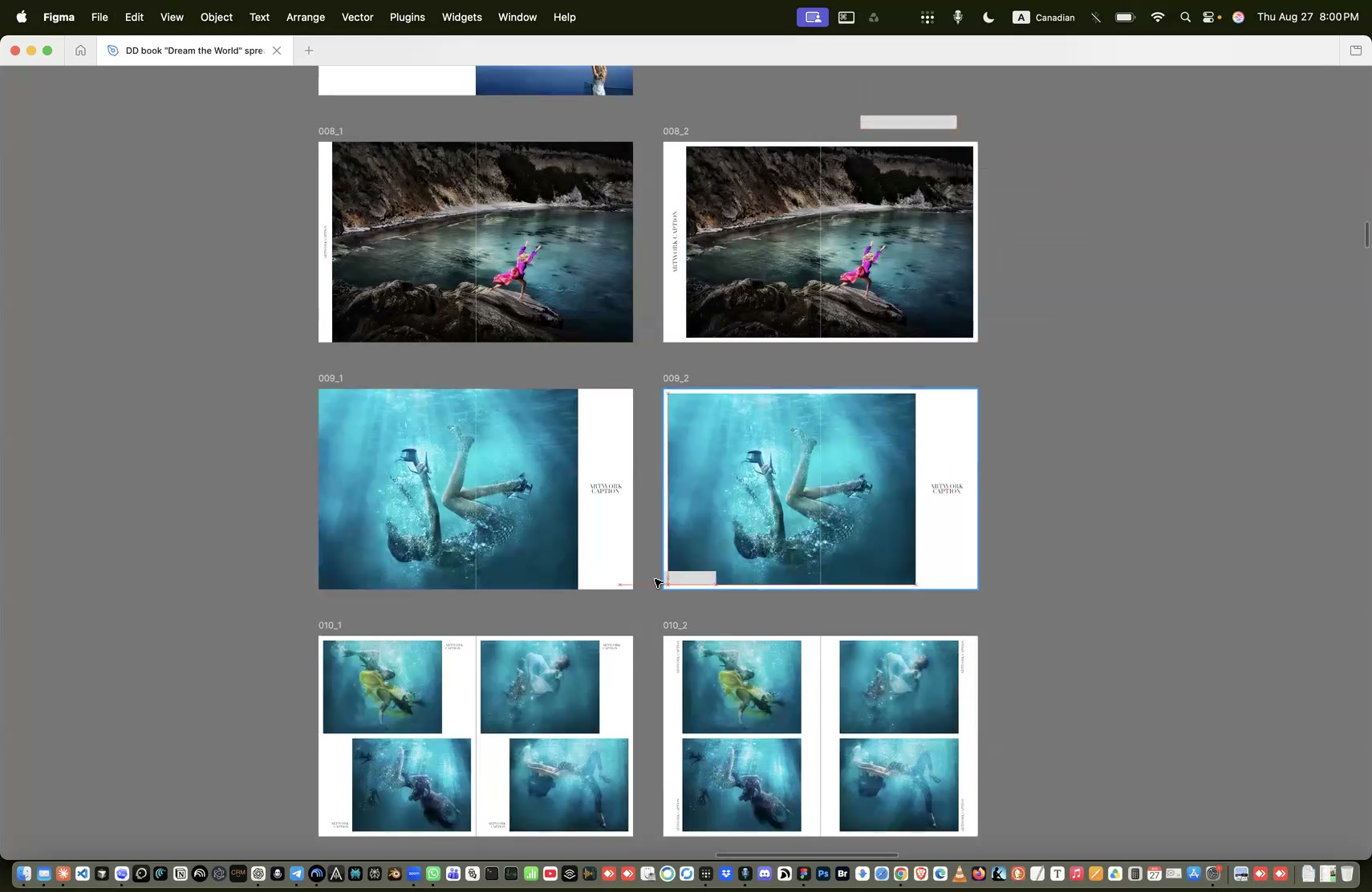This screenshot has height=892, width=1372.
Task: Select frame label 008_1
Action: click(331, 131)
